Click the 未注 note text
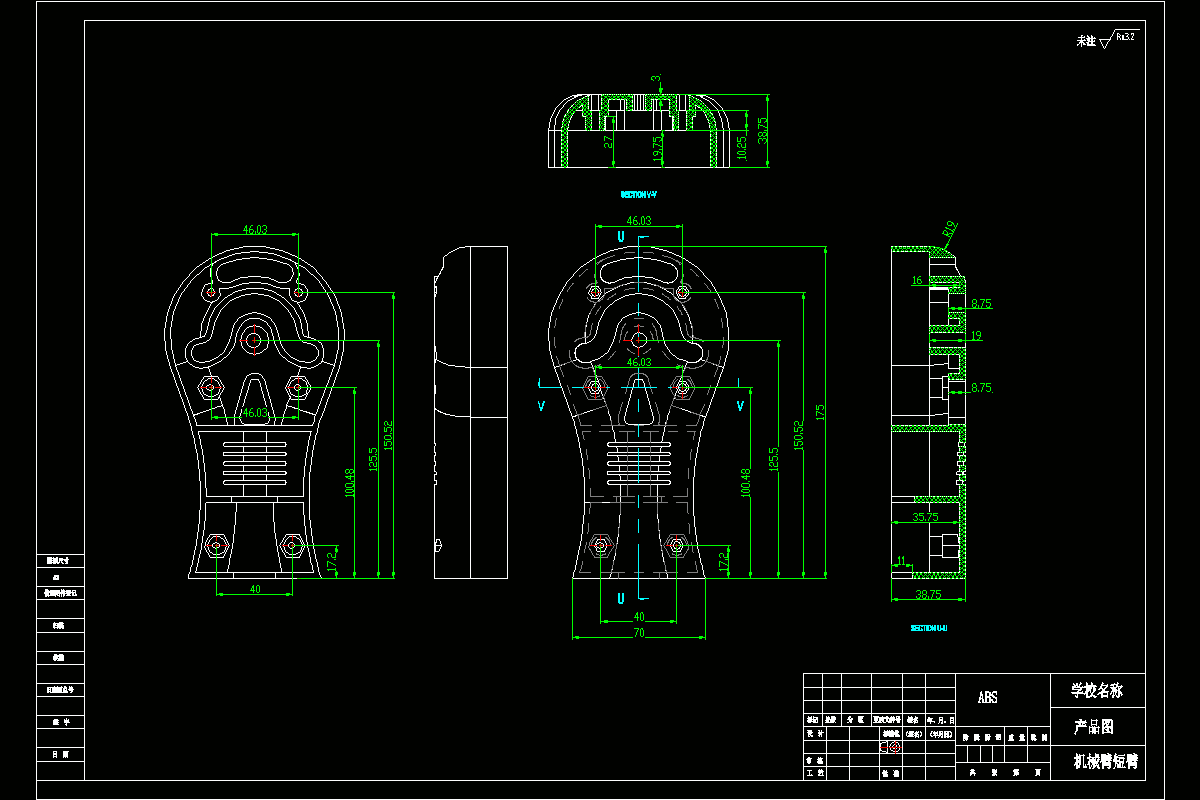 (x=1086, y=42)
